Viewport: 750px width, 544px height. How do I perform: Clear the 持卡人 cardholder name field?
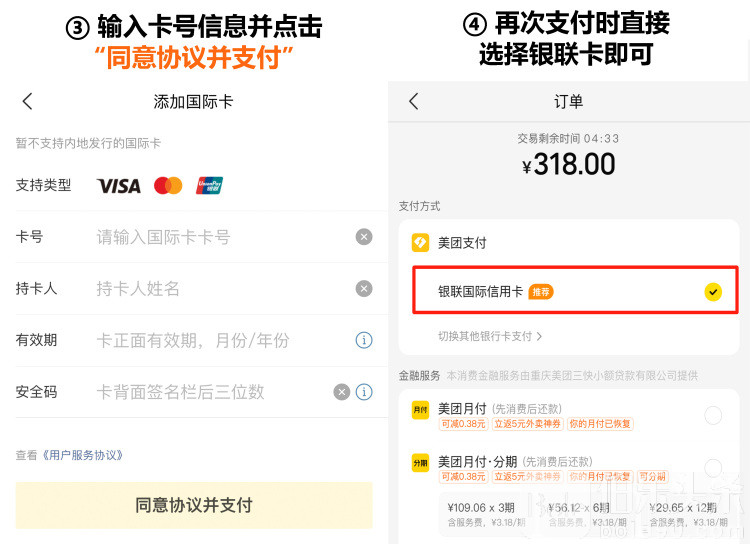(x=364, y=289)
